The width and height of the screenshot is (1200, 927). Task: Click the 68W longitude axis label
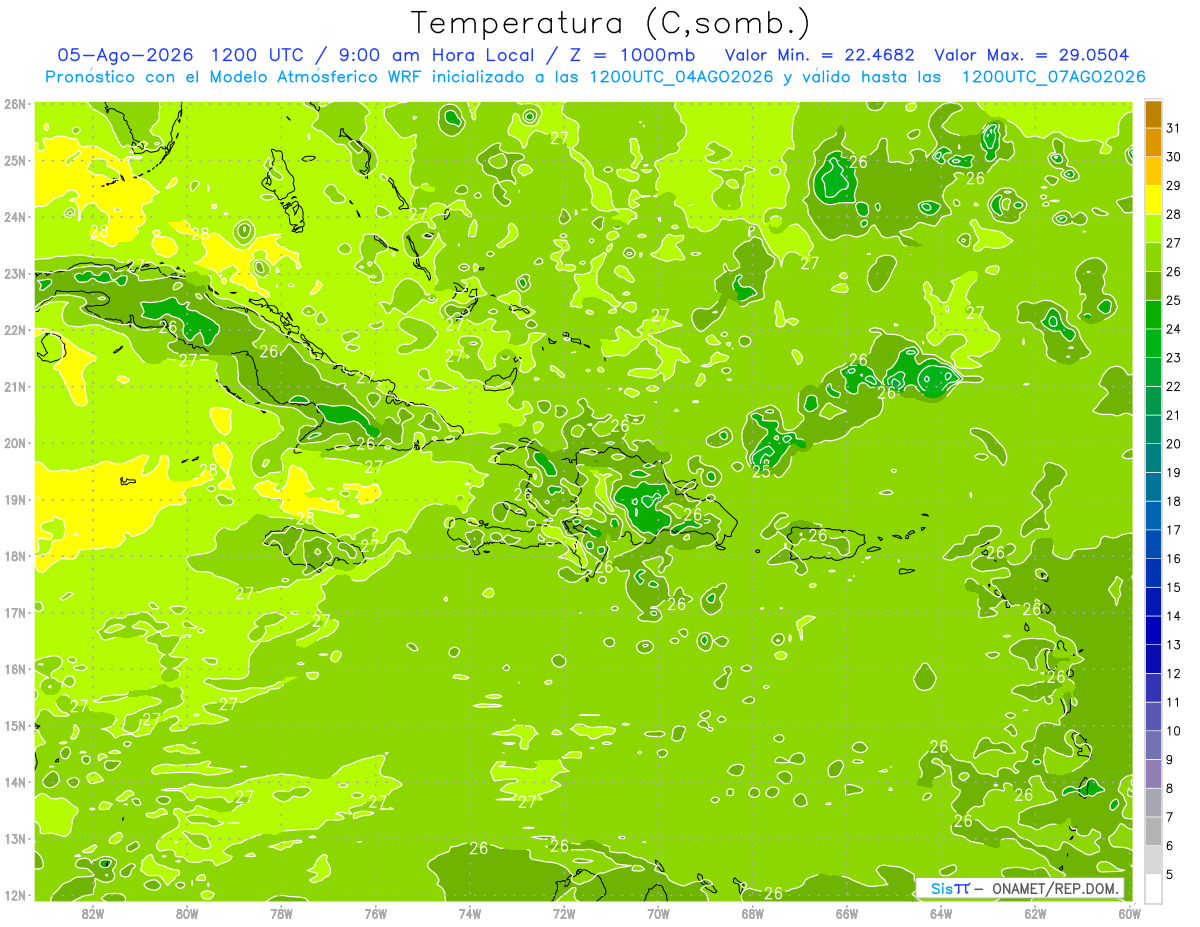753,913
